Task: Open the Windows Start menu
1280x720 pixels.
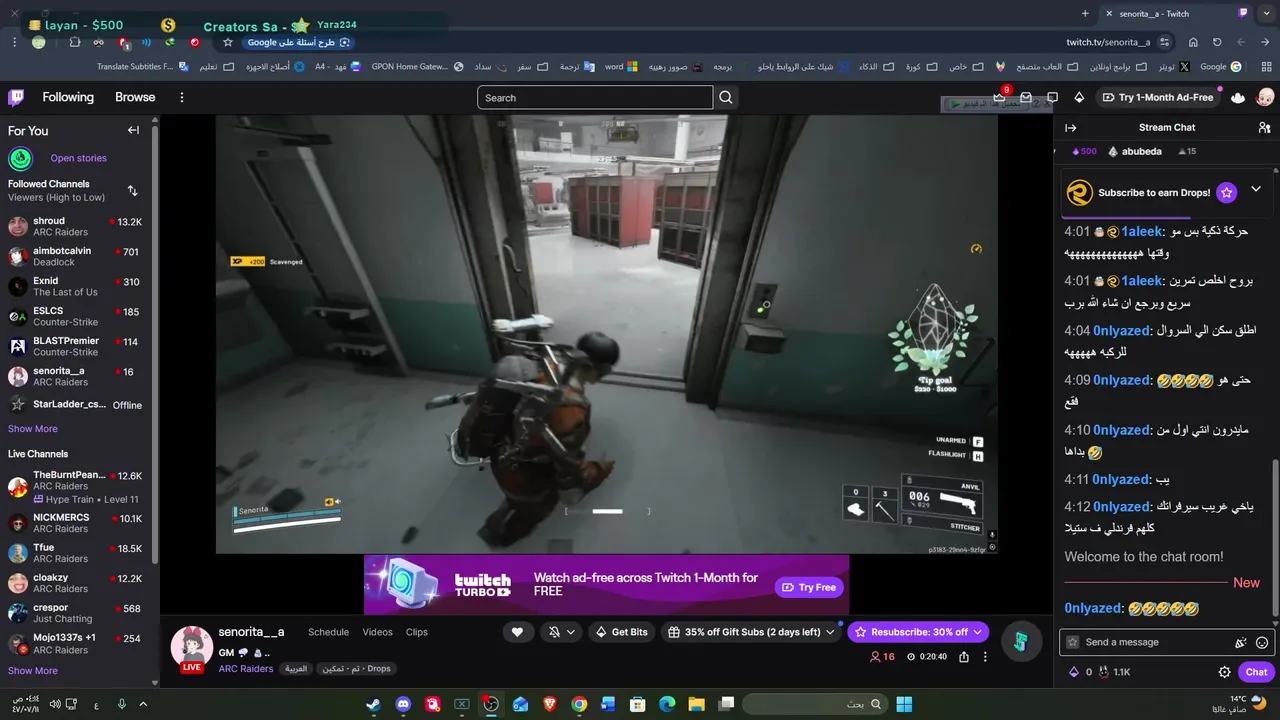Action: 904,704
